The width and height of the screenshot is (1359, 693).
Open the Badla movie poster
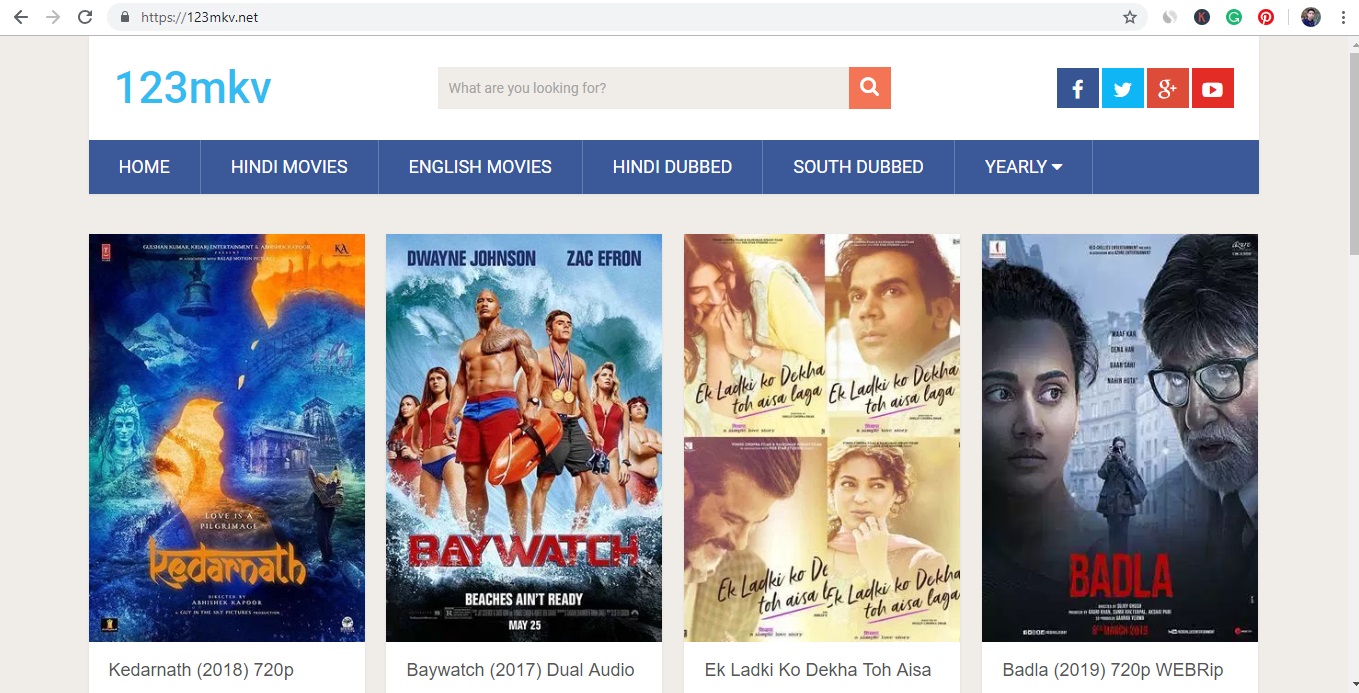tap(1120, 438)
